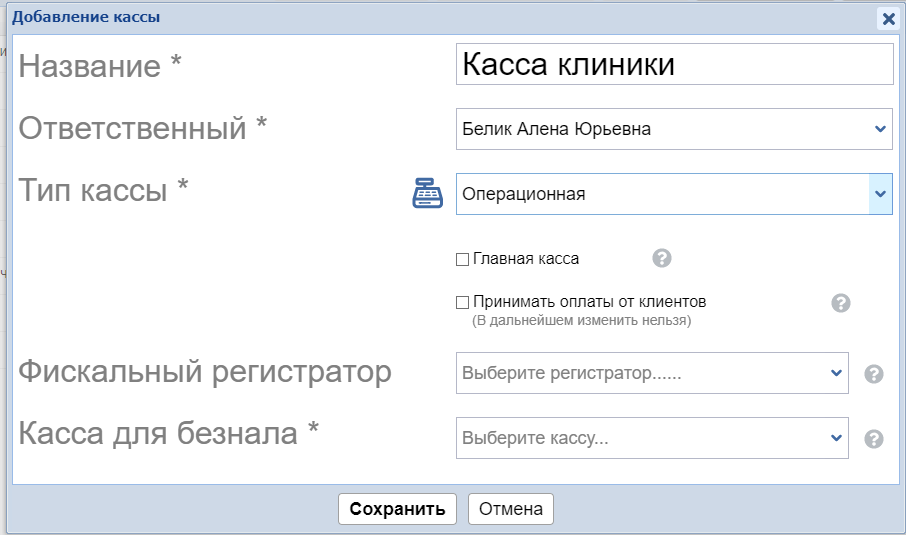Show help for Принимать оплаты от клиентов
The height and width of the screenshot is (535, 906).
click(841, 302)
